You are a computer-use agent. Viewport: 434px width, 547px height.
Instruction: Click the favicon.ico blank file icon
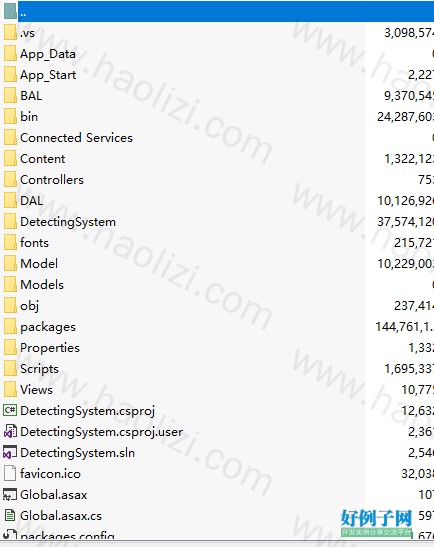(10, 473)
